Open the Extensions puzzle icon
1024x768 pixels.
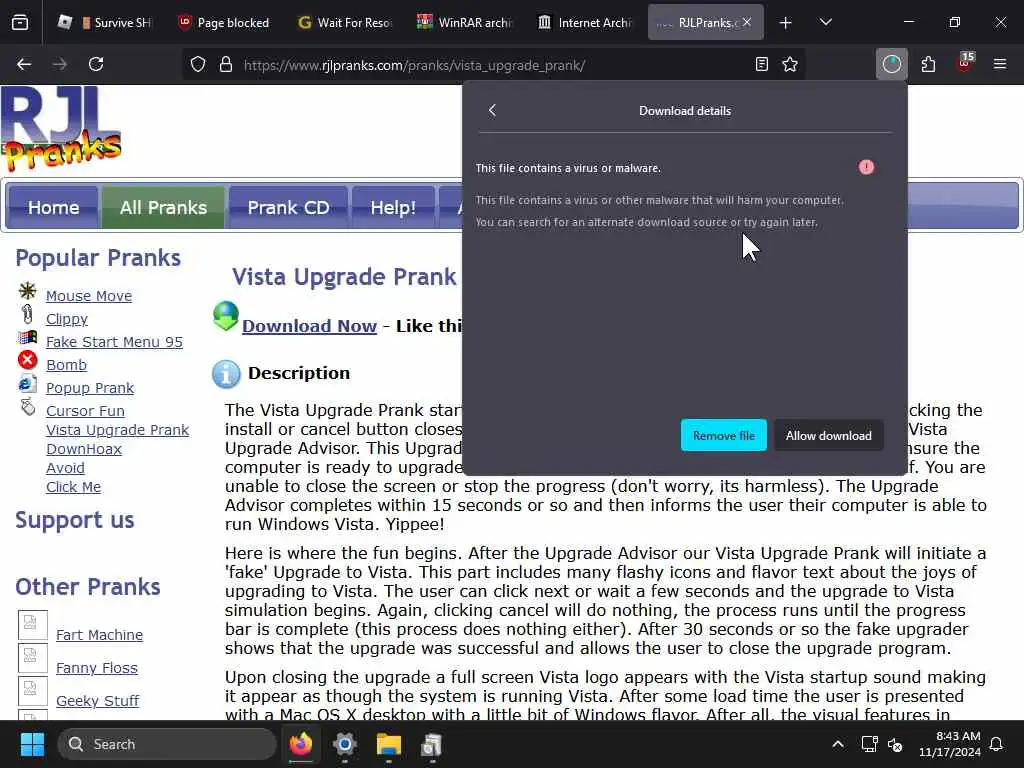click(928, 64)
